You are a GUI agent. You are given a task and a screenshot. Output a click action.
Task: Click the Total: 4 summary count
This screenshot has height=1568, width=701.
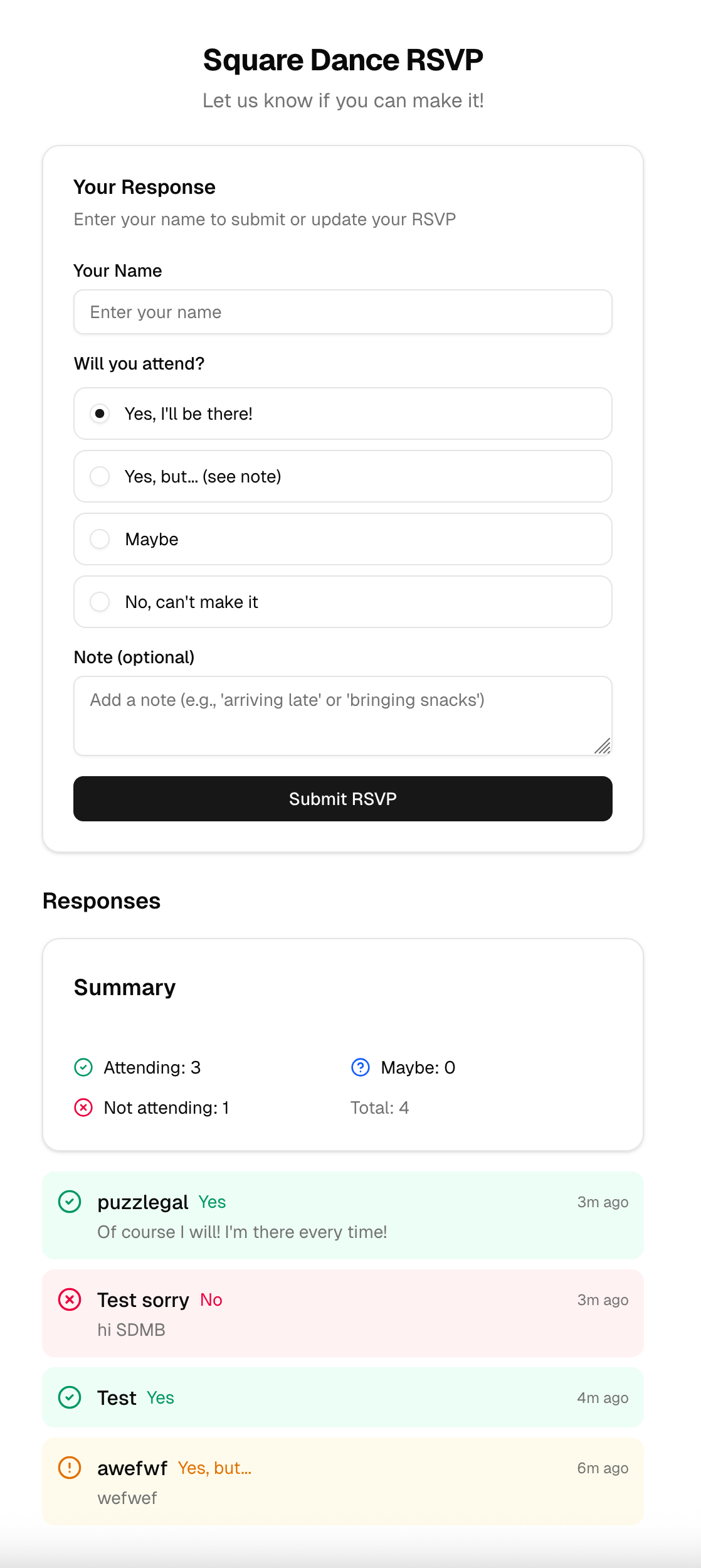coord(379,1107)
